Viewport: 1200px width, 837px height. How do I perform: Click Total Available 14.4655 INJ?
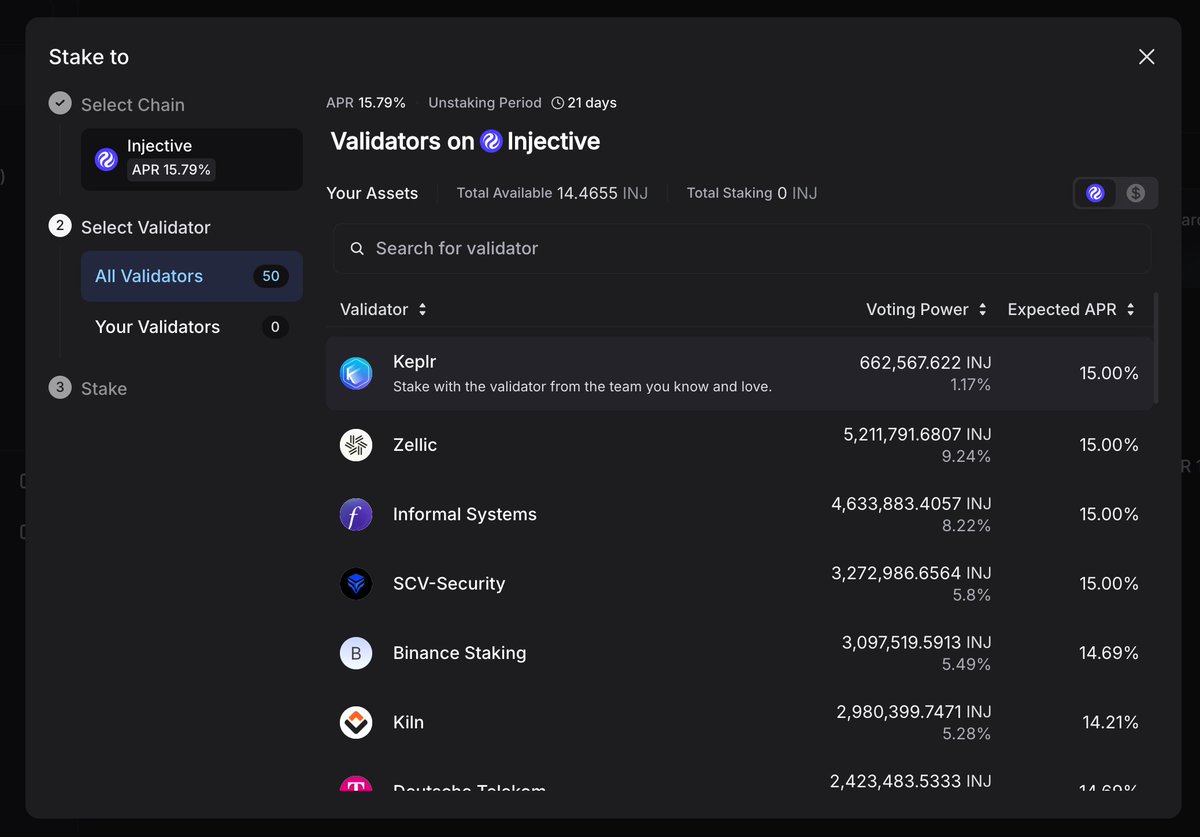point(552,193)
